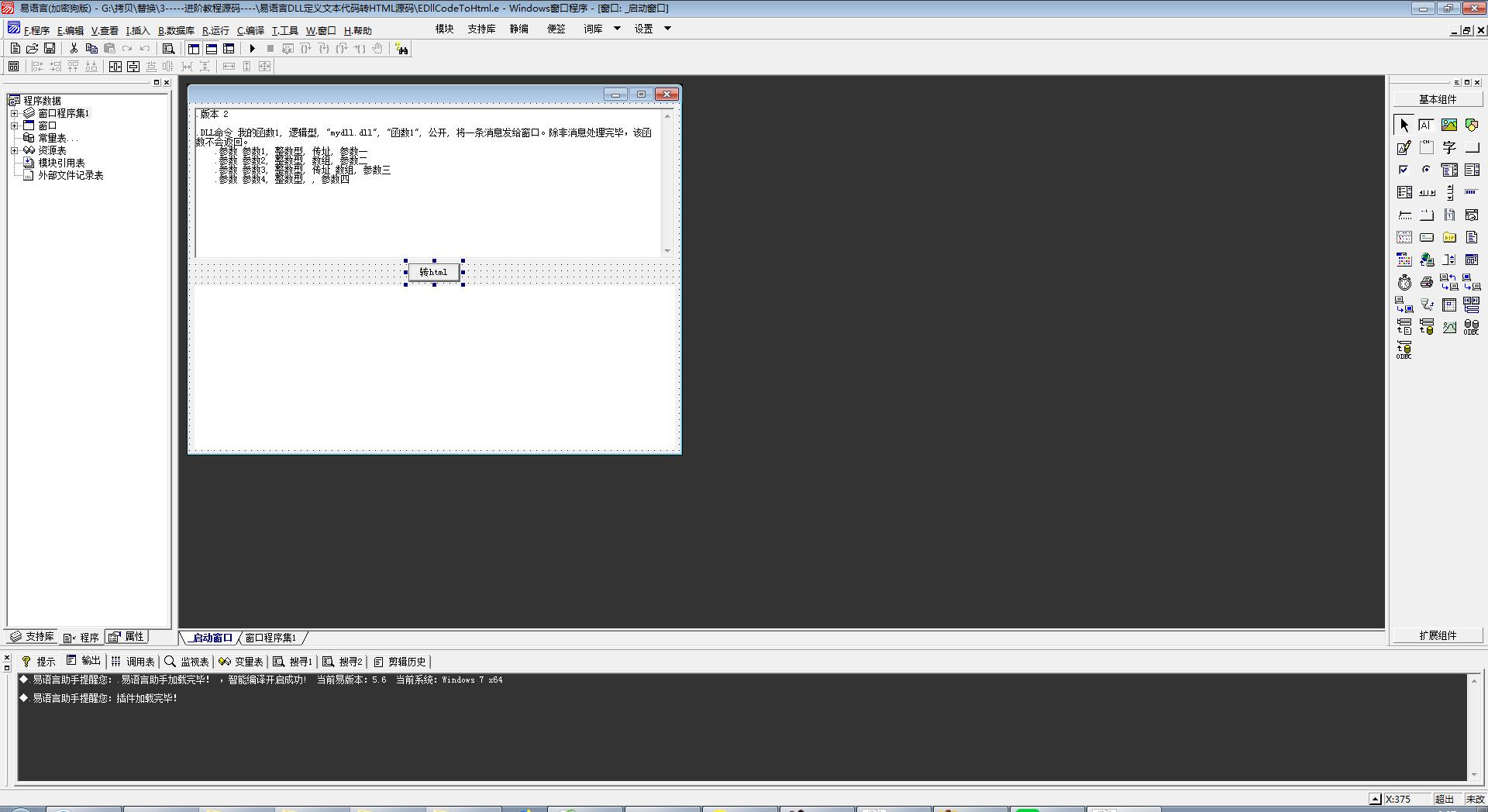Select the checkbox component in palette

[x=1404, y=170]
